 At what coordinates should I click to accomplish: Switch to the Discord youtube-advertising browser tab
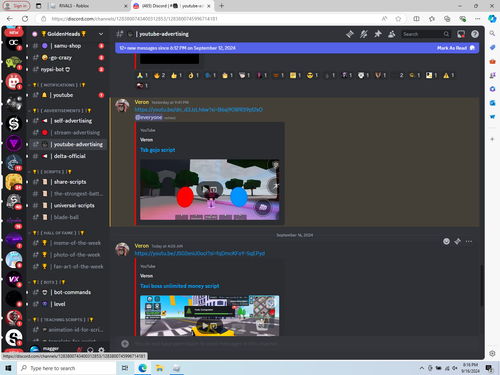(x=172, y=6)
